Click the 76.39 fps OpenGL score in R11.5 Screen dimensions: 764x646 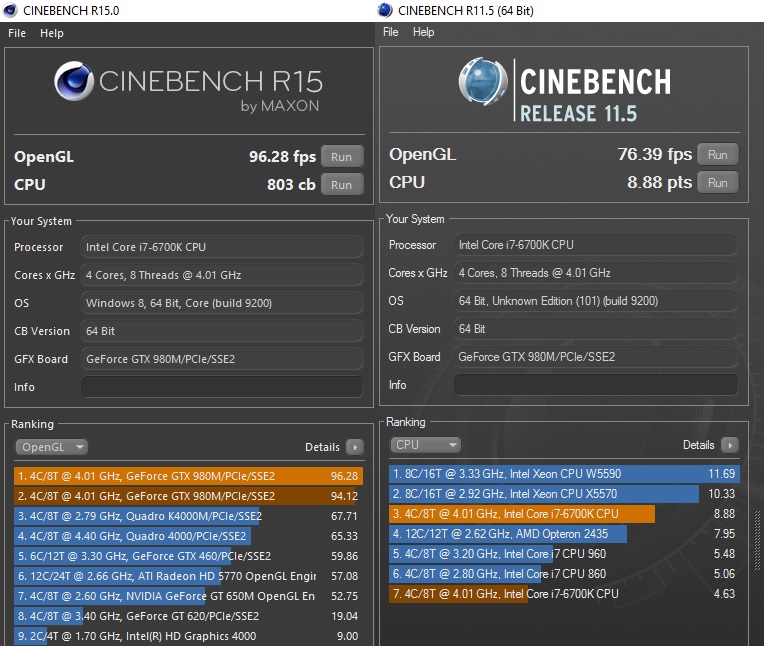pos(654,154)
